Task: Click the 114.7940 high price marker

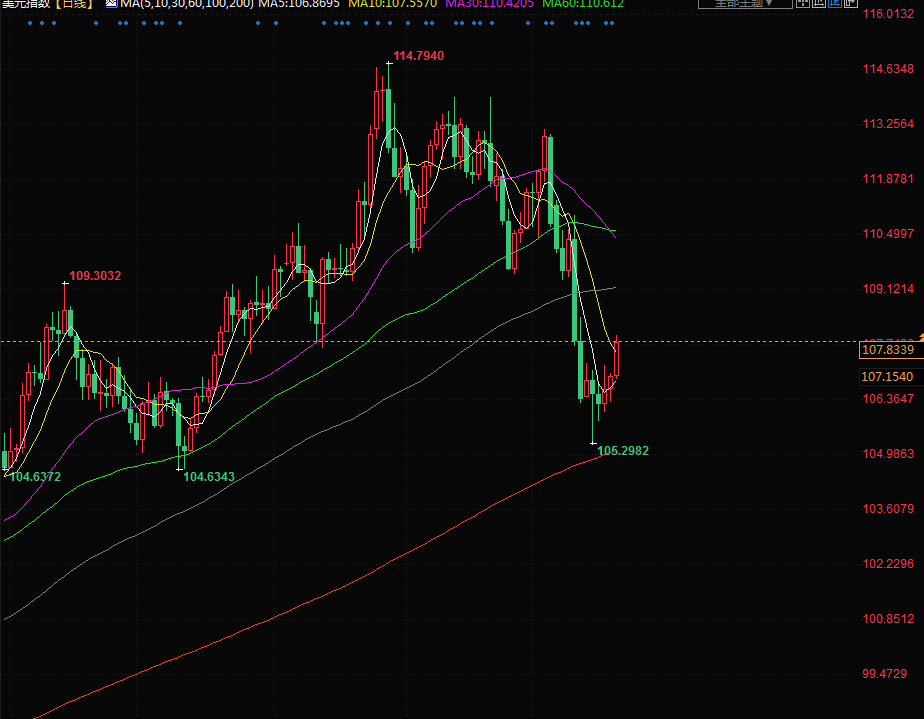Action: point(418,56)
